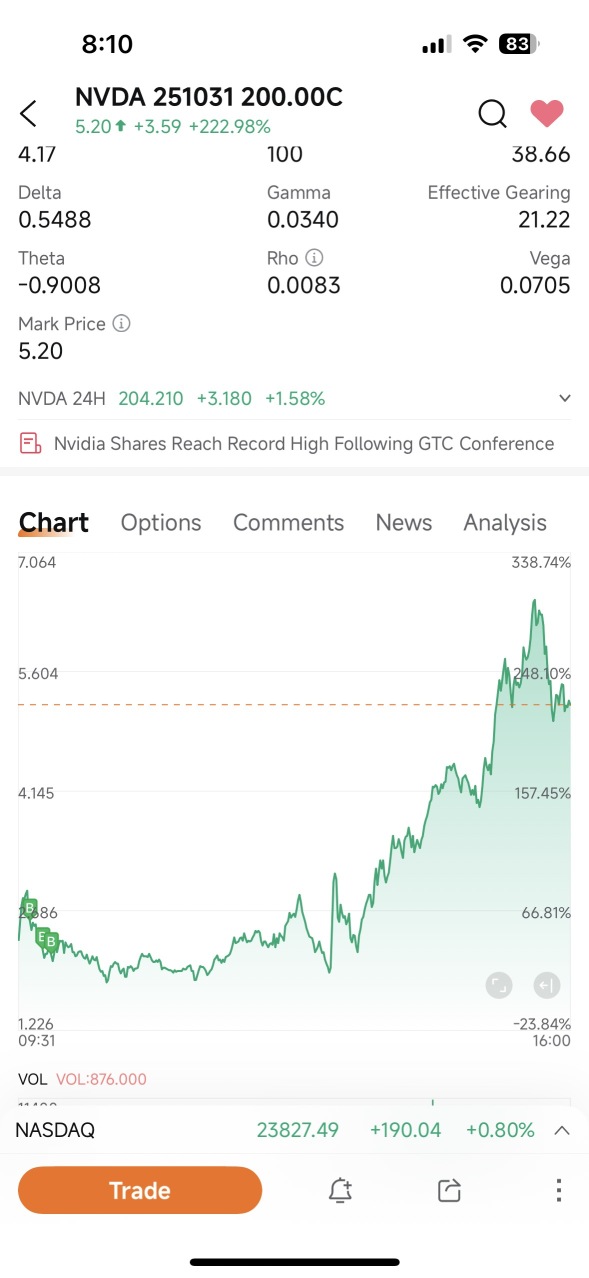Switch to the Comments tab

pyautogui.click(x=288, y=522)
